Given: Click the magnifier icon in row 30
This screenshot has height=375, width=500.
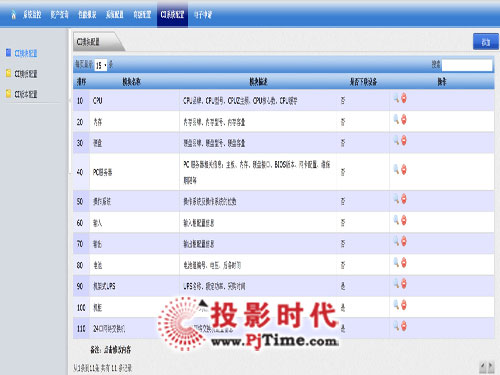Looking at the screenshot, I should pyautogui.click(x=396, y=140).
